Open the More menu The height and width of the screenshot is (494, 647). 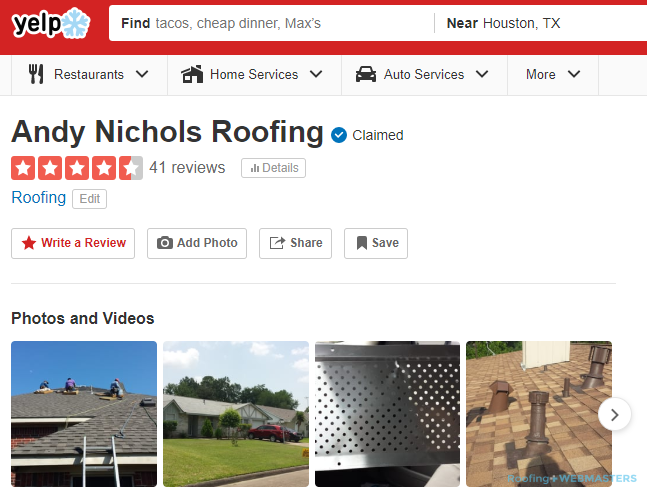click(x=553, y=75)
